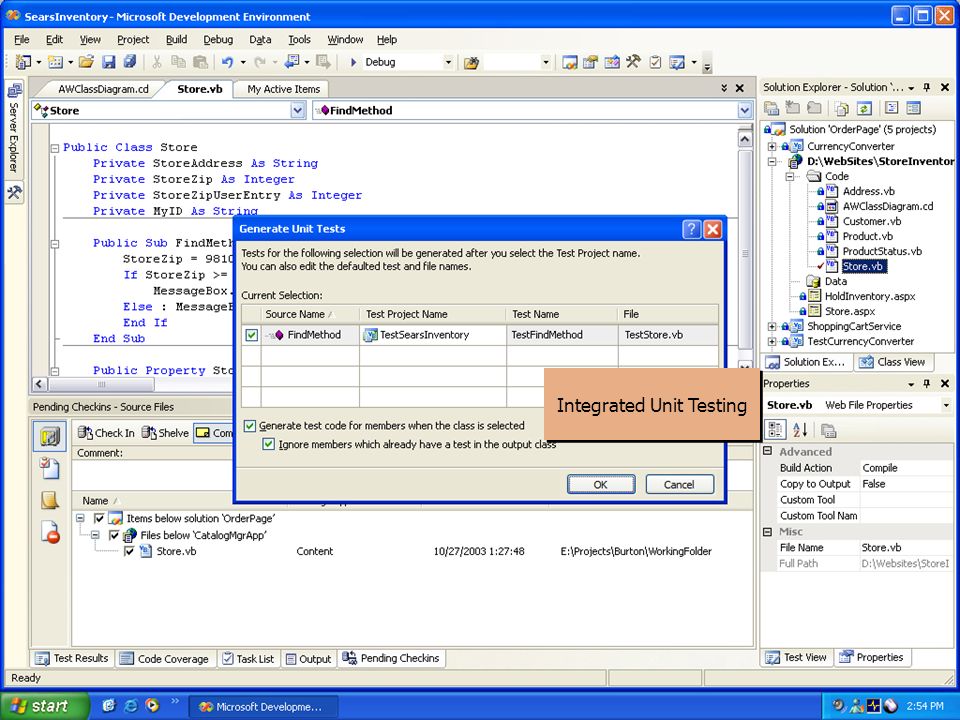960x720 pixels.
Task: Uncheck Files below 'CatalogMgrApp' checkbox
Action: 114,535
